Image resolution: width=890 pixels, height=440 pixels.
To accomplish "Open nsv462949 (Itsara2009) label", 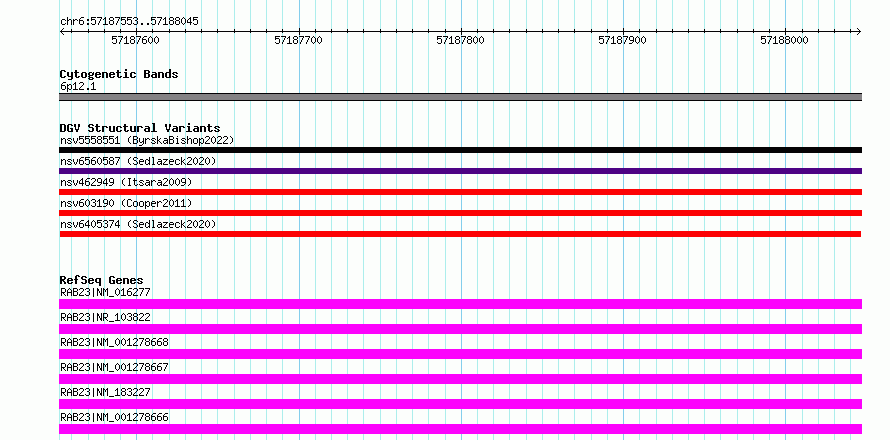I will pos(126,182).
